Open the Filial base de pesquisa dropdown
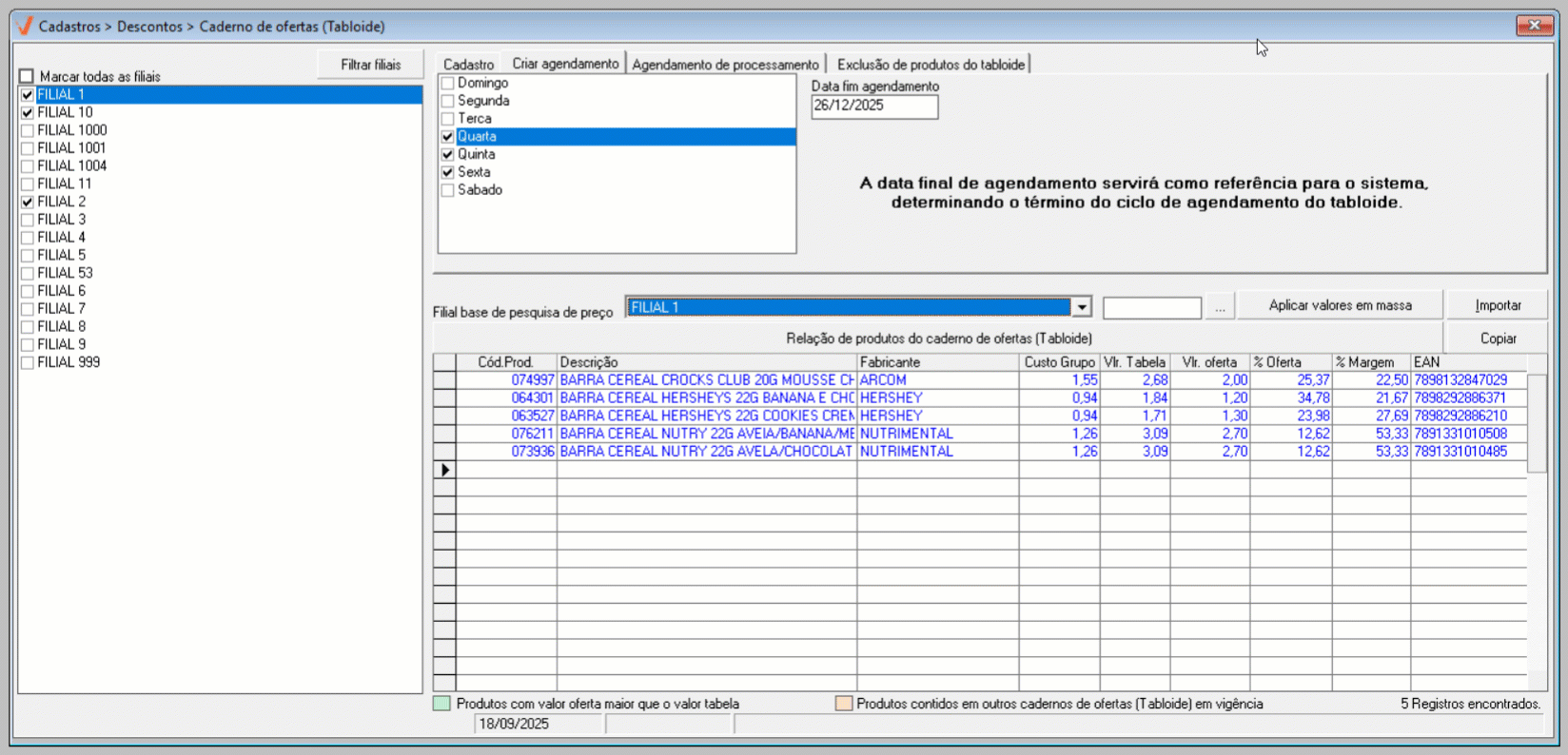 tap(1081, 307)
